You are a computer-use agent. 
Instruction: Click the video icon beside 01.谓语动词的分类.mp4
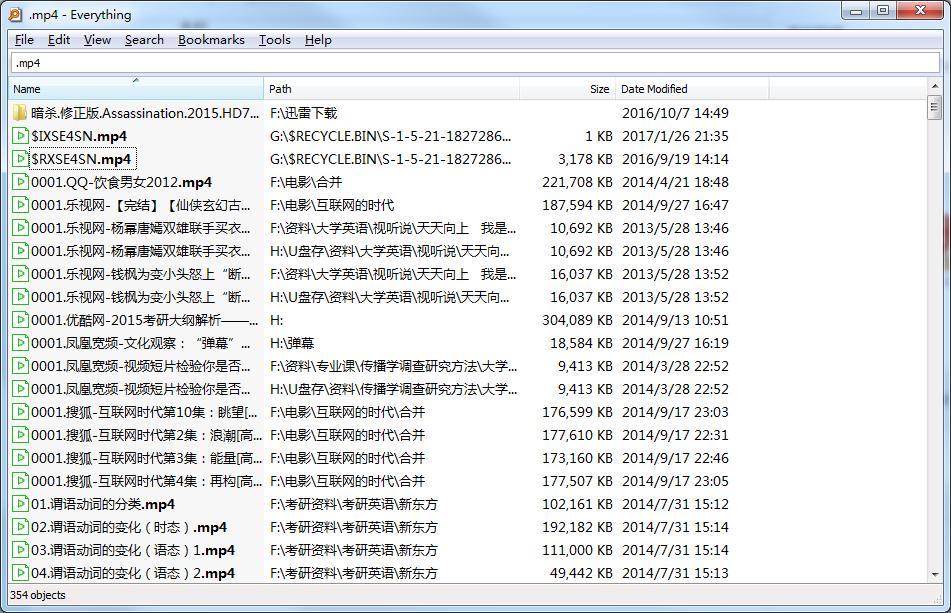click(x=22, y=505)
